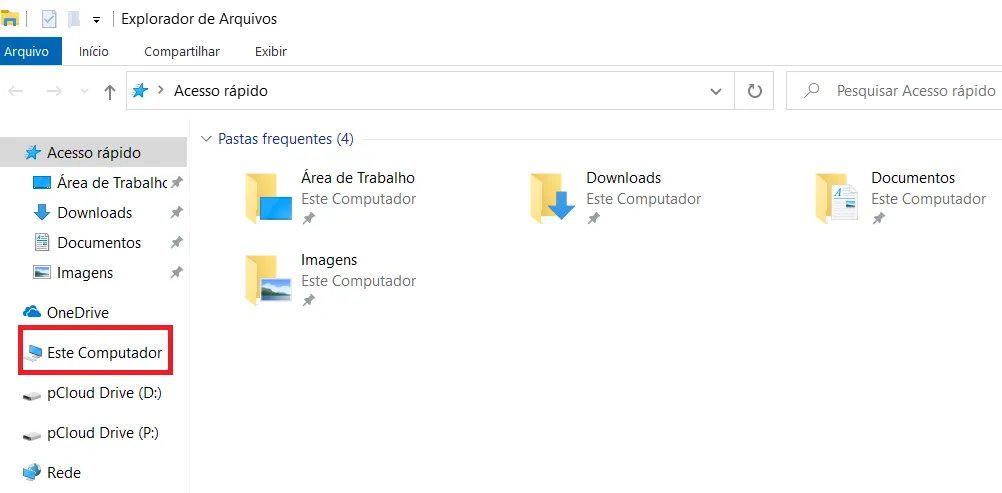Open the quick access toolbar dropdown arrow

click(96, 20)
